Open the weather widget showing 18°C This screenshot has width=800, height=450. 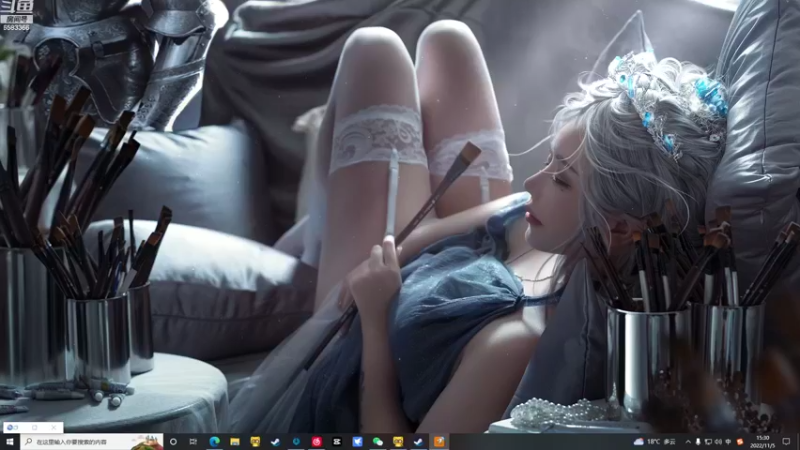coord(655,442)
